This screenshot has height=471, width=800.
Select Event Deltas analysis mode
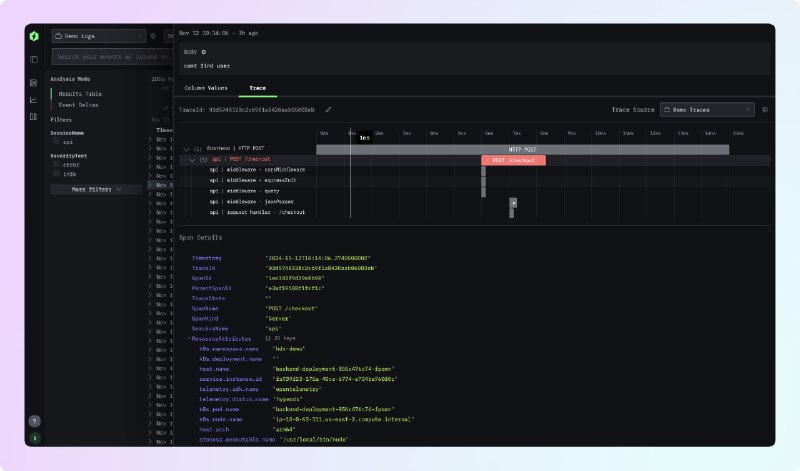tap(78, 103)
